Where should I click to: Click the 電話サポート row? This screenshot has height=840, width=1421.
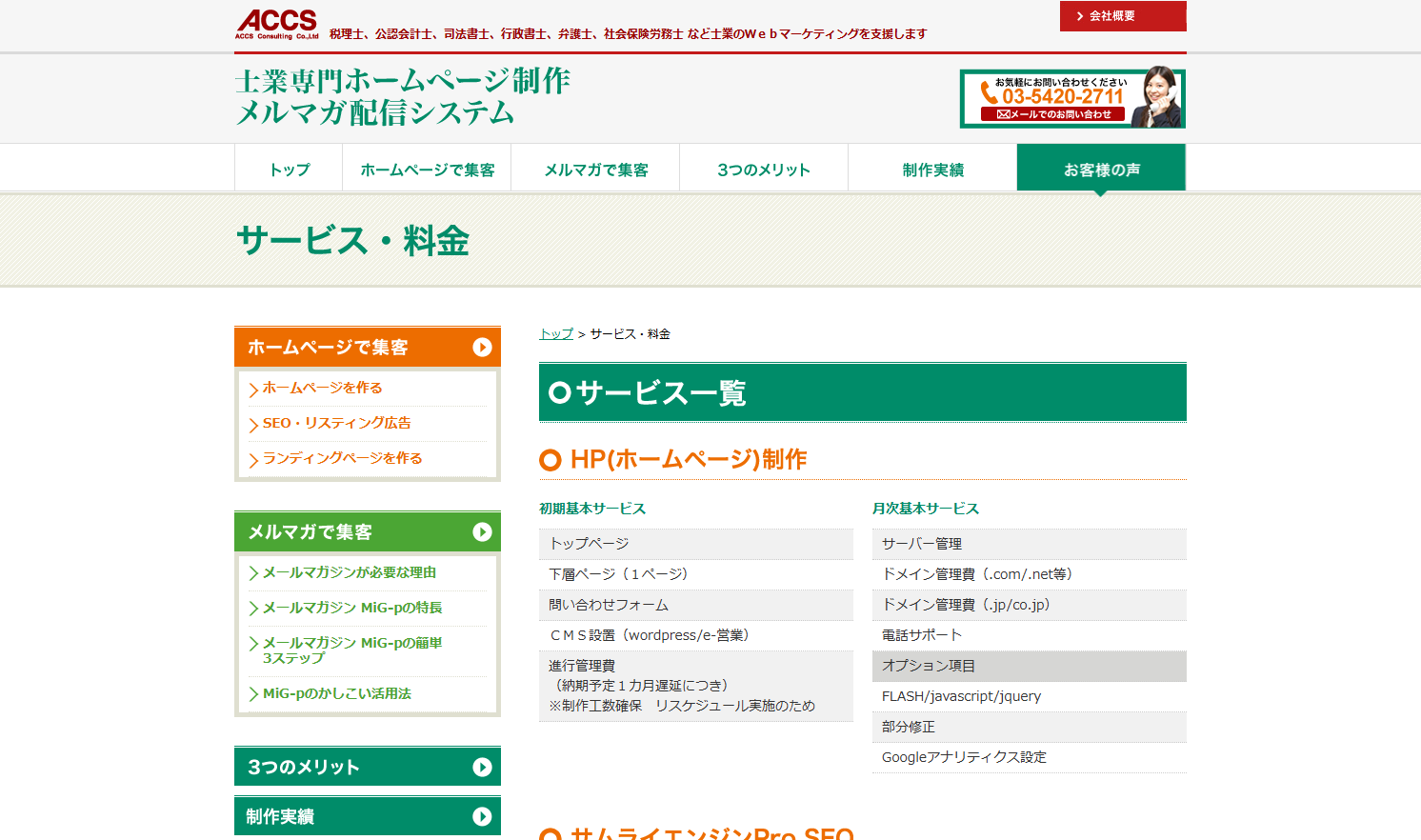click(x=1030, y=635)
